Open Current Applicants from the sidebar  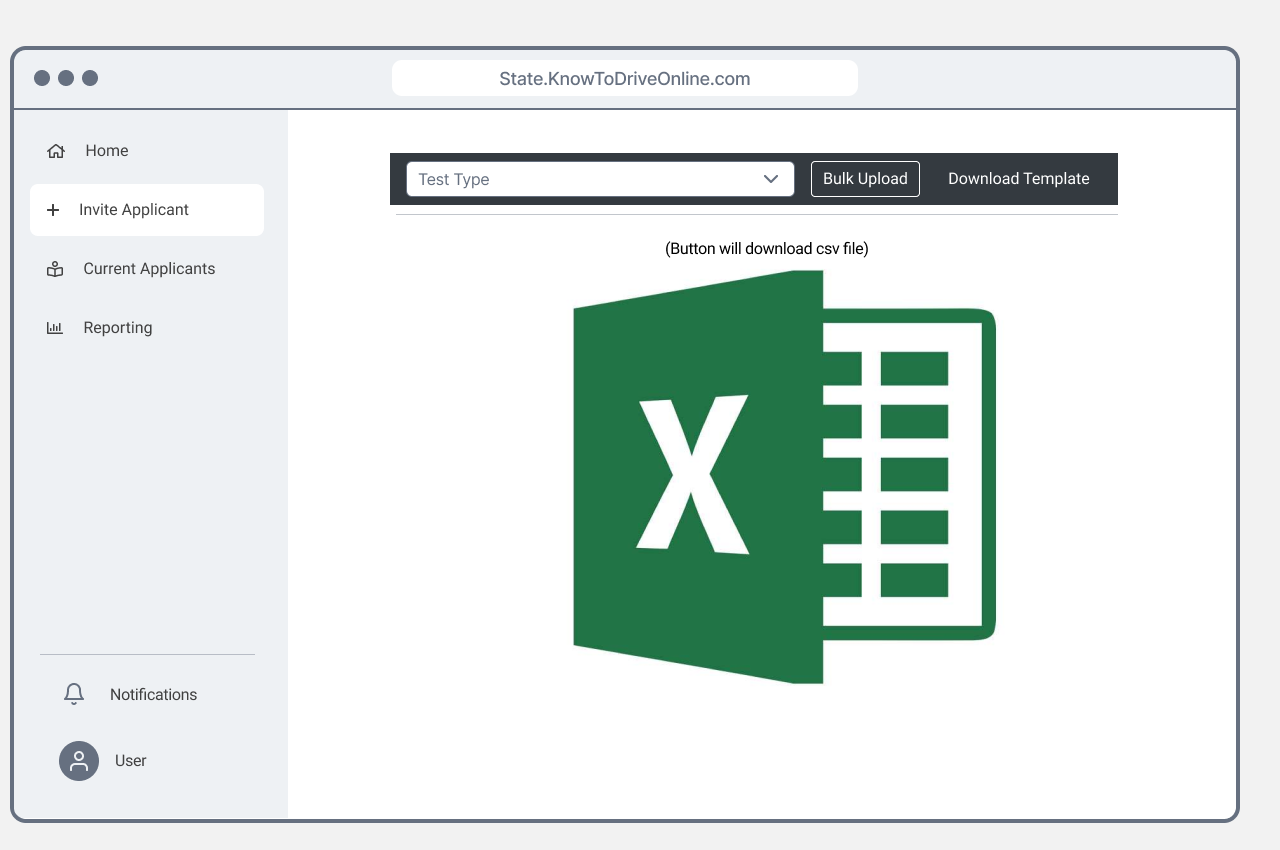point(149,269)
